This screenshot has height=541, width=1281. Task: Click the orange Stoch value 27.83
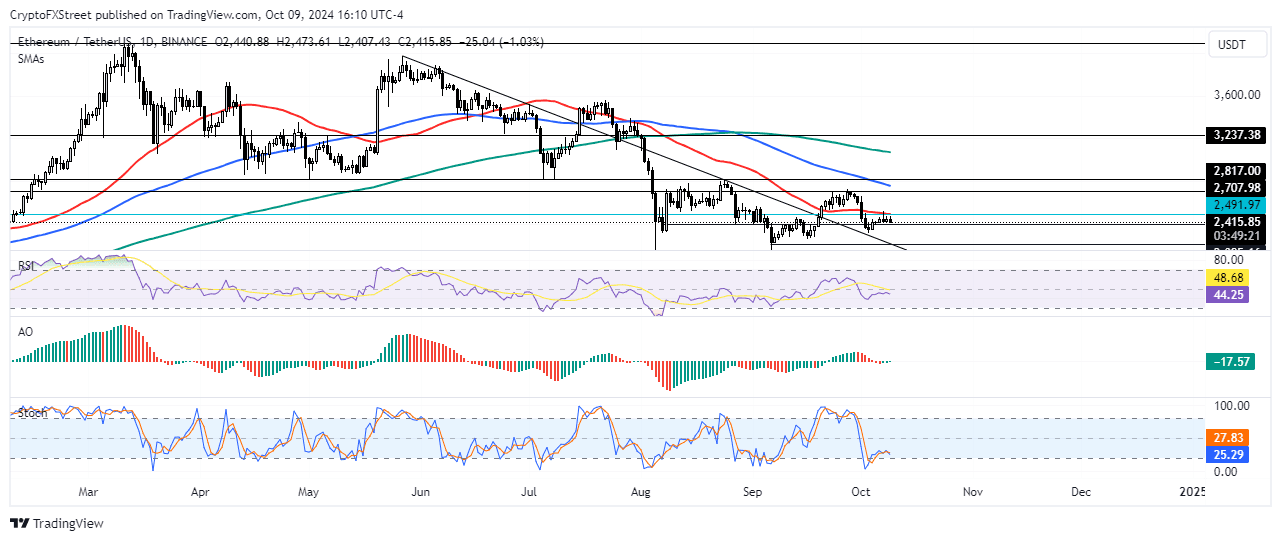[1229, 438]
